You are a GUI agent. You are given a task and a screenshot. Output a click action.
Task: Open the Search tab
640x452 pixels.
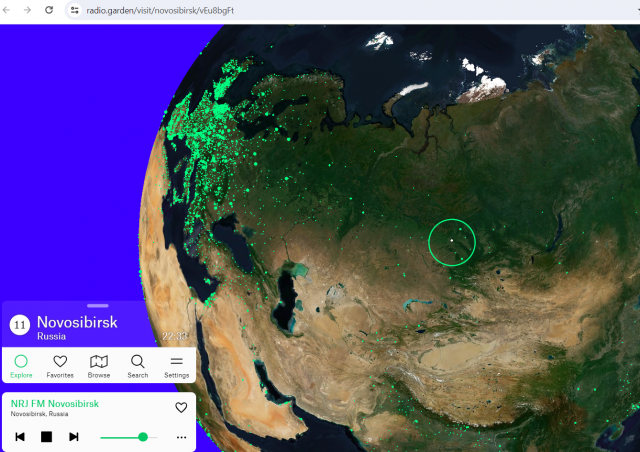[x=138, y=366]
